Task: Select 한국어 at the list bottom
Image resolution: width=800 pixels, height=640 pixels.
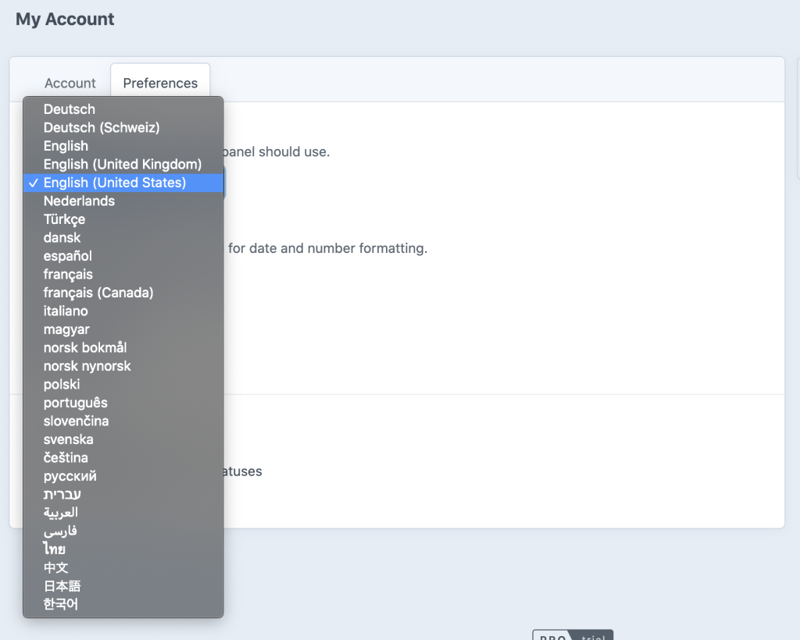Action: (61, 604)
